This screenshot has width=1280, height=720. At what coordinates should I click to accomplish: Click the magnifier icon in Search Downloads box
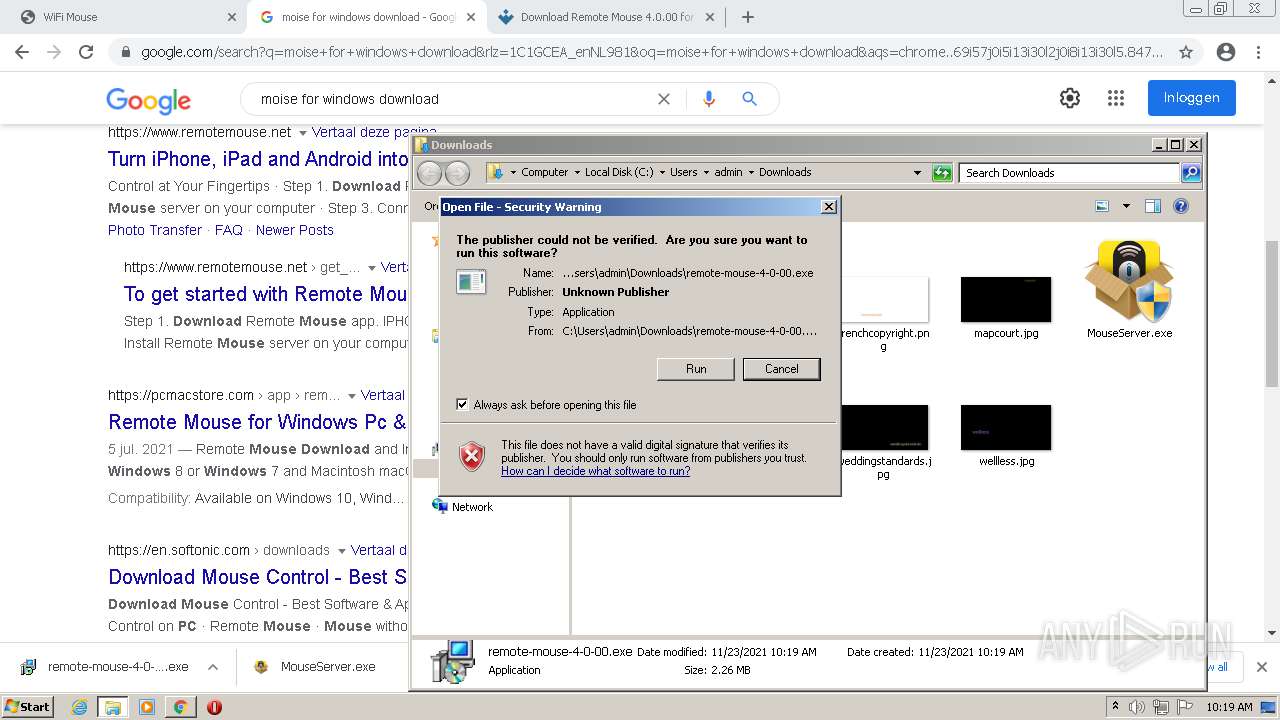1191,173
